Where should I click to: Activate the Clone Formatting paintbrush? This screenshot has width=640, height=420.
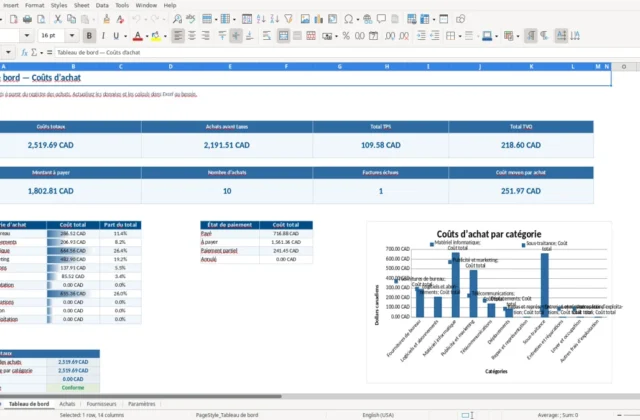107,19
